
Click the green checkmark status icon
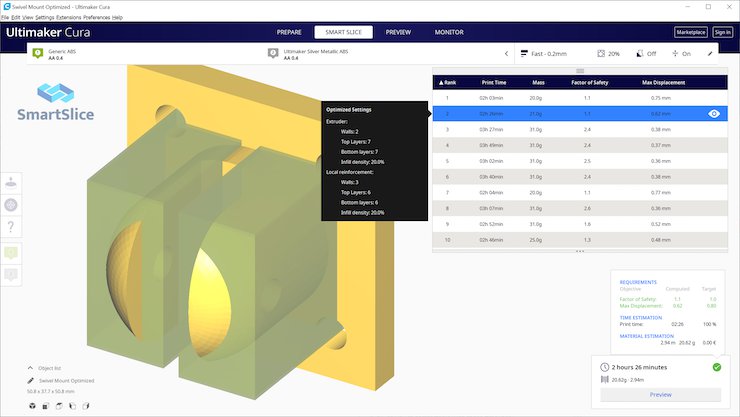click(x=717, y=367)
